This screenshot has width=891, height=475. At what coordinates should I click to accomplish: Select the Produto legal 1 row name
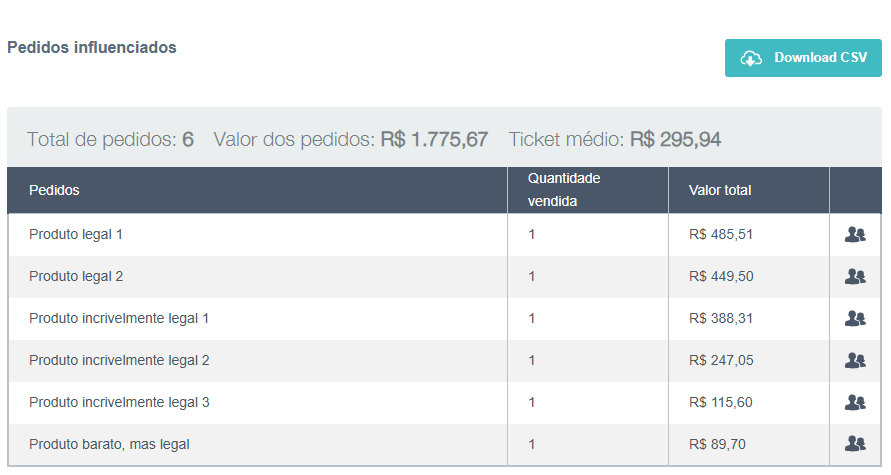point(76,234)
